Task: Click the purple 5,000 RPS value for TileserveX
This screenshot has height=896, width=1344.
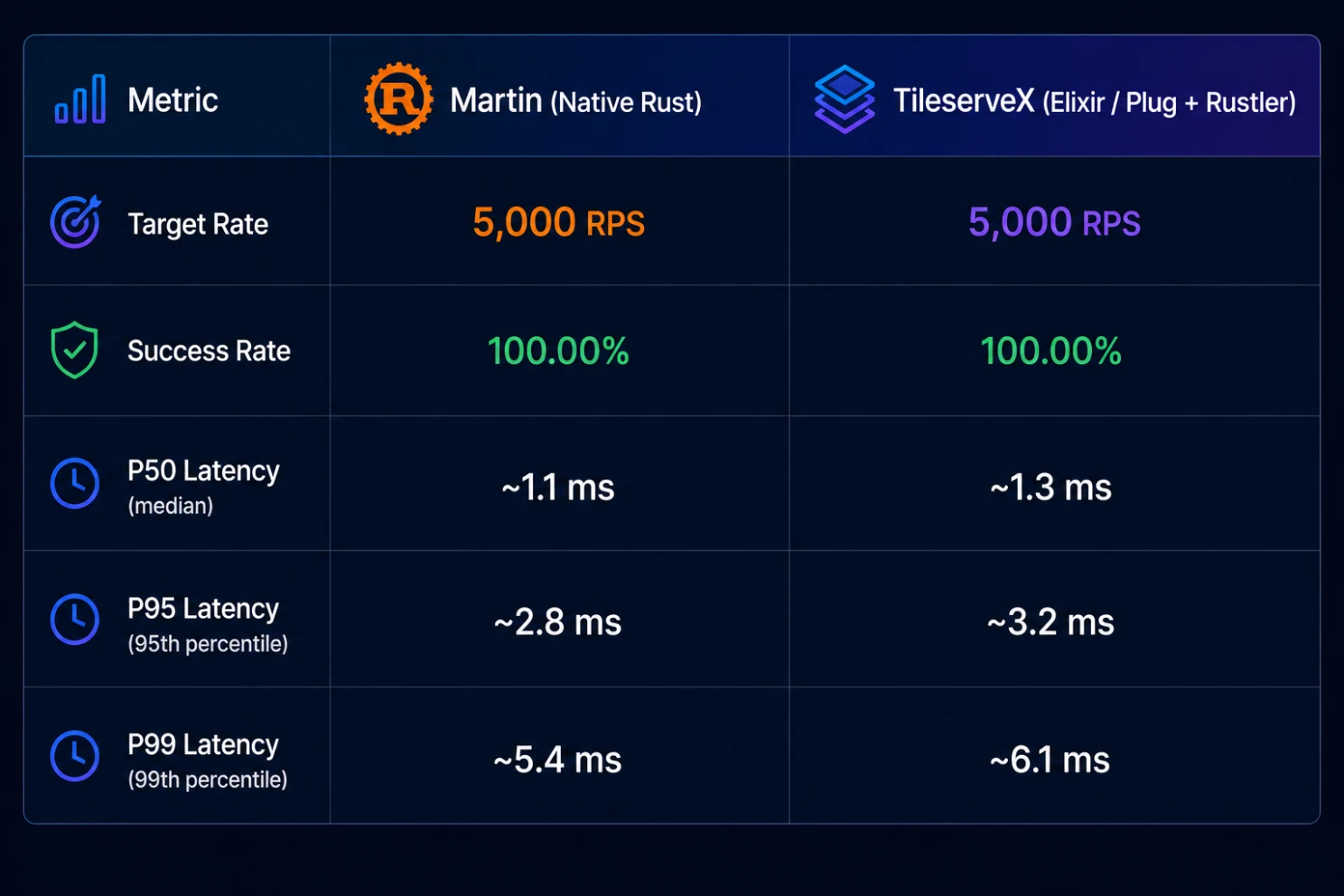Action: point(1054,222)
